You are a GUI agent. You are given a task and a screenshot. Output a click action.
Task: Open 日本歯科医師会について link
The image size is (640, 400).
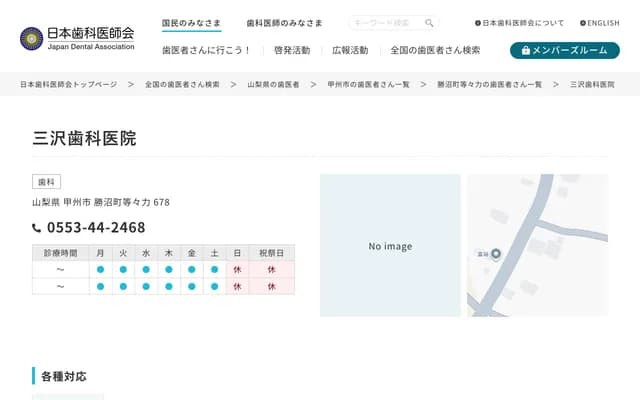[x=519, y=23]
